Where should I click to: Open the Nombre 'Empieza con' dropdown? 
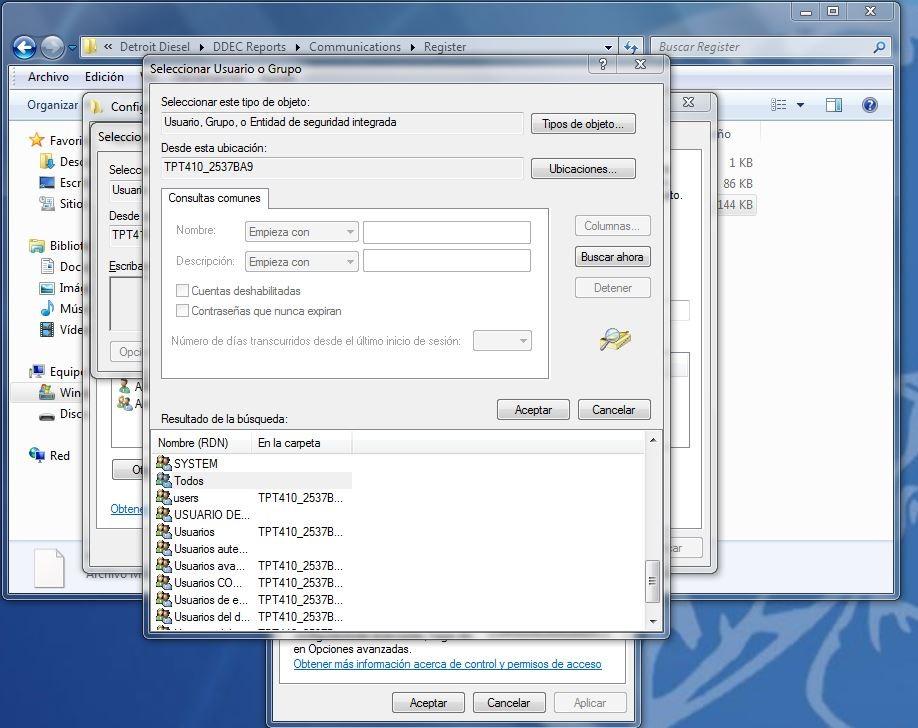pyautogui.click(x=301, y=232)
